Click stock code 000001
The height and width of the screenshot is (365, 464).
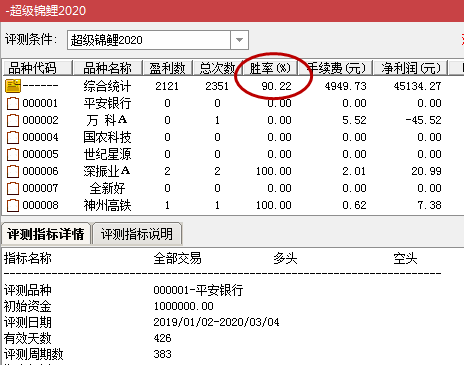(40, 103)
